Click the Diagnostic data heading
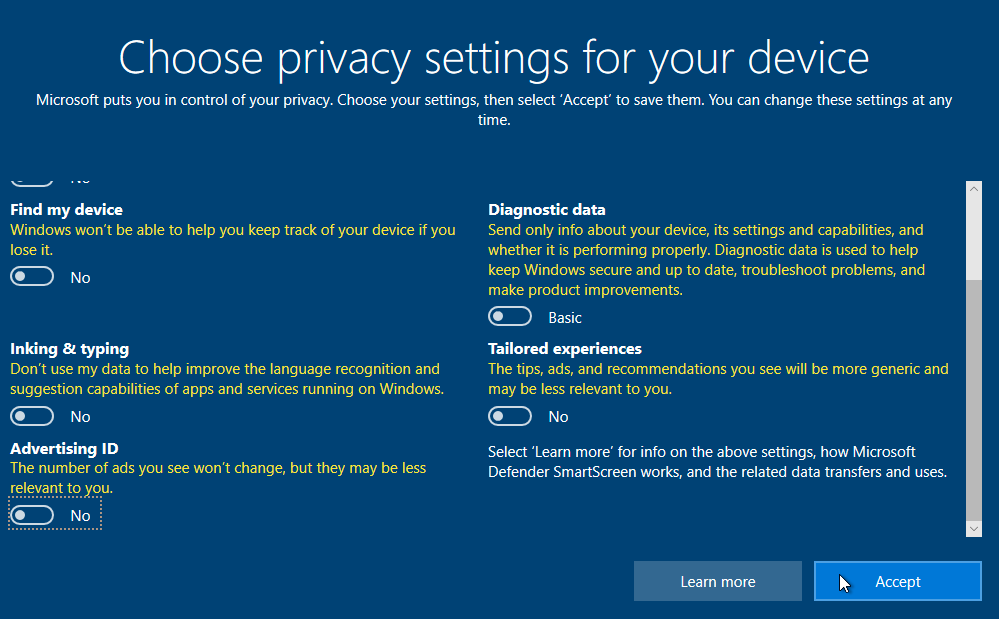This screenshot has width=999, height=619. (546, 210)
